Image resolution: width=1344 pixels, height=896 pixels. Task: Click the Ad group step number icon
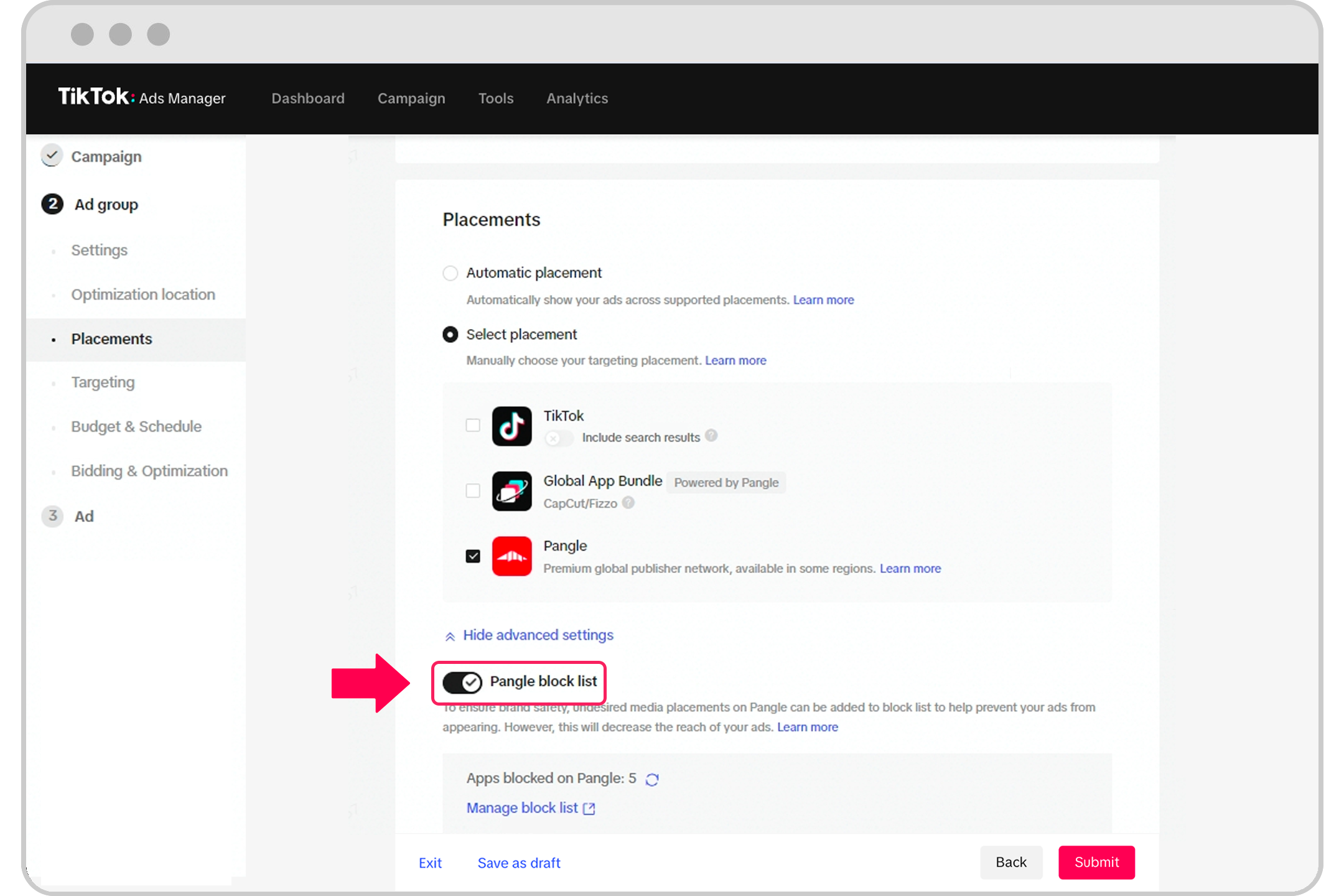point(50,204)
